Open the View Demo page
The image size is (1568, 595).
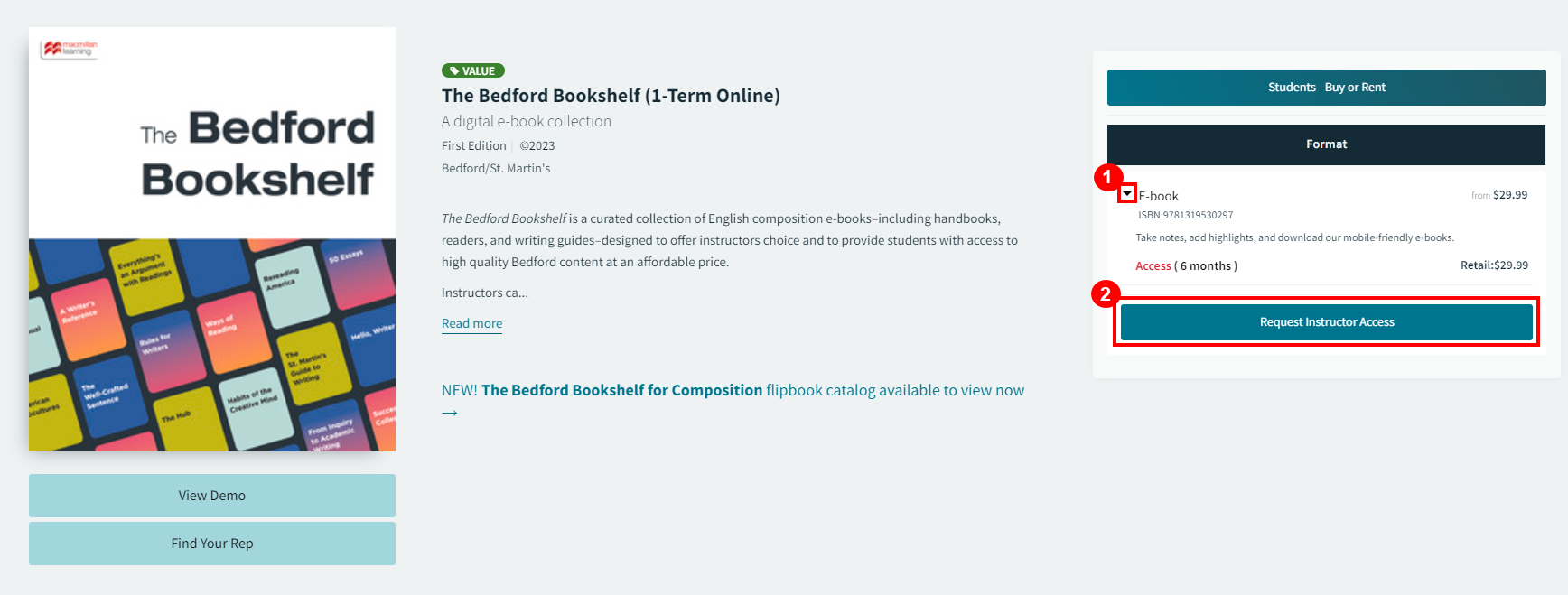pyautogui.click(x=211, y=495)
